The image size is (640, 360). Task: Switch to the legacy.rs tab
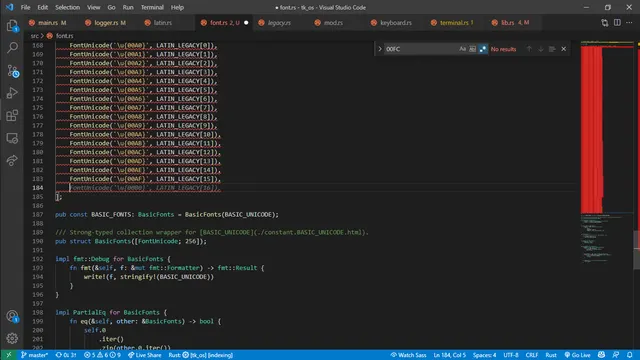pyautogui.click(x=279, y=23)
